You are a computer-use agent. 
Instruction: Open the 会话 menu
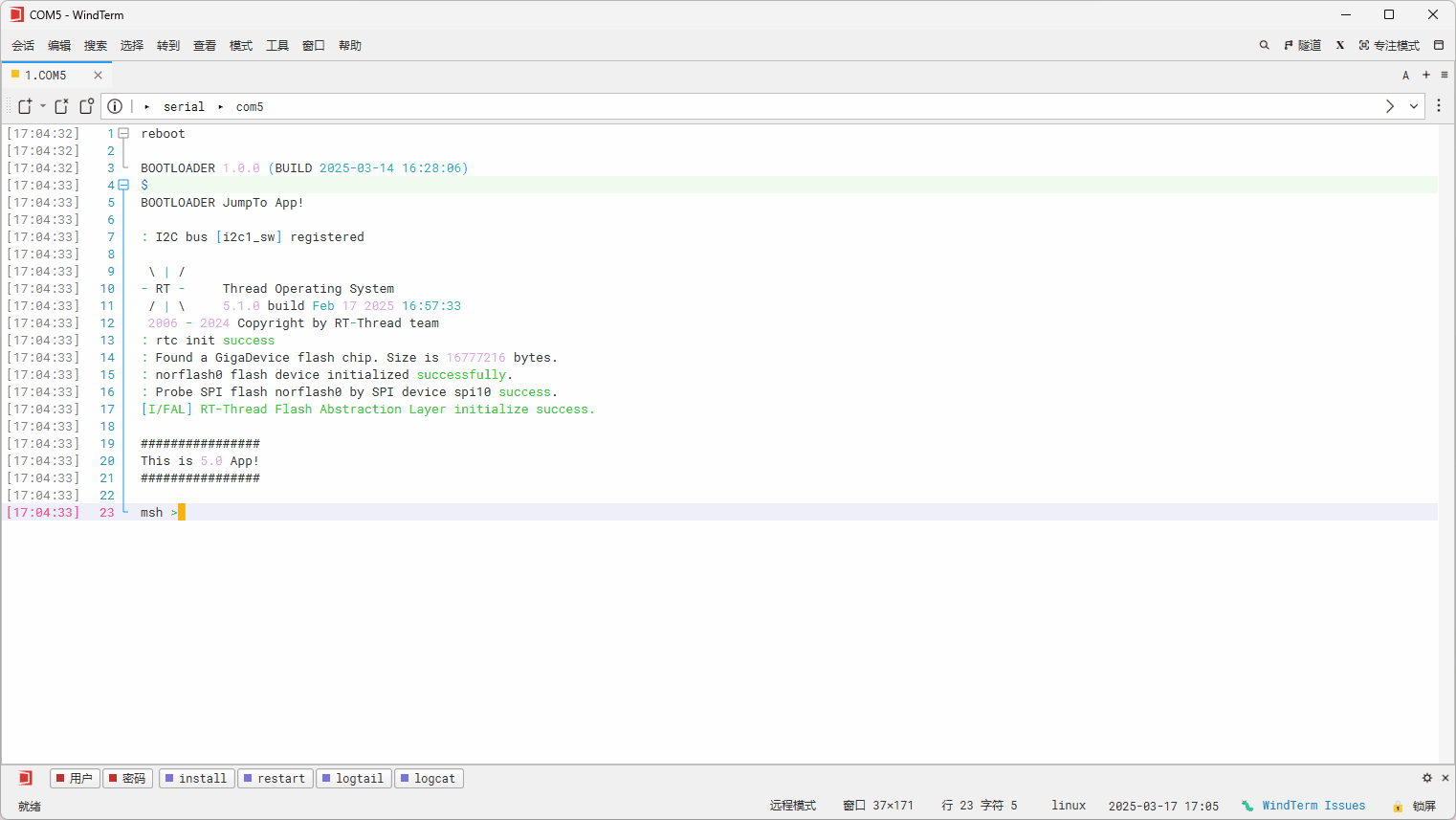[x=23, y=45]
